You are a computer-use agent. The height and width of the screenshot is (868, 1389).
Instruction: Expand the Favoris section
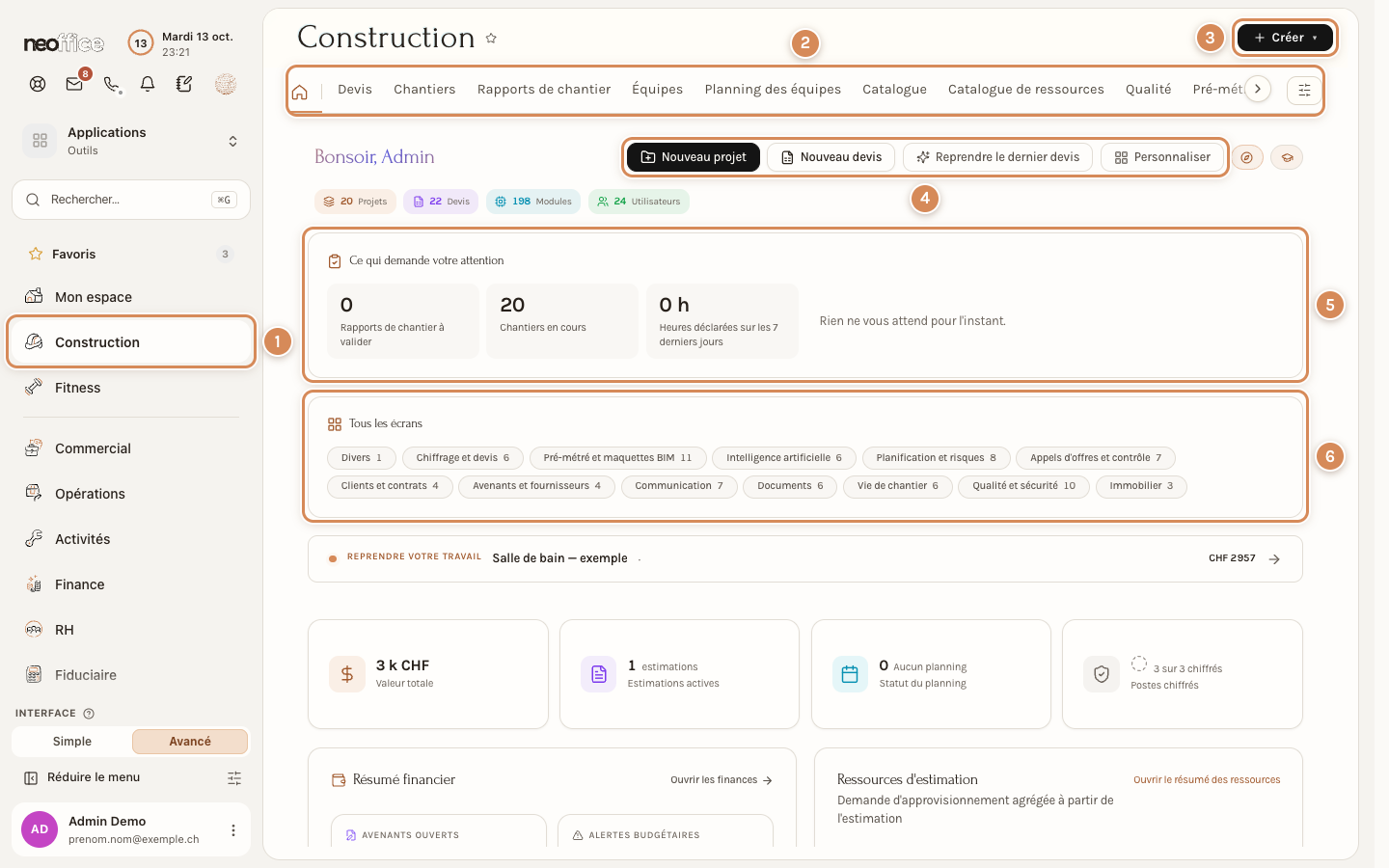(131, 255)
